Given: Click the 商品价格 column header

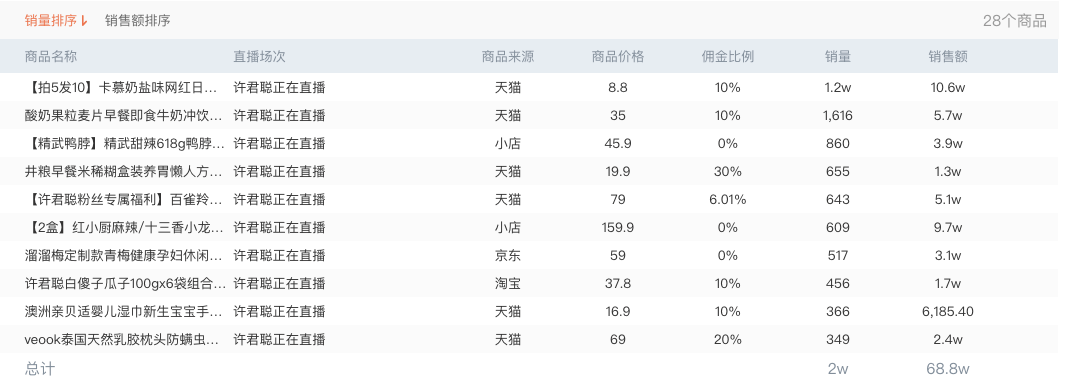Looking at the screenshot, I should [617, 56].
